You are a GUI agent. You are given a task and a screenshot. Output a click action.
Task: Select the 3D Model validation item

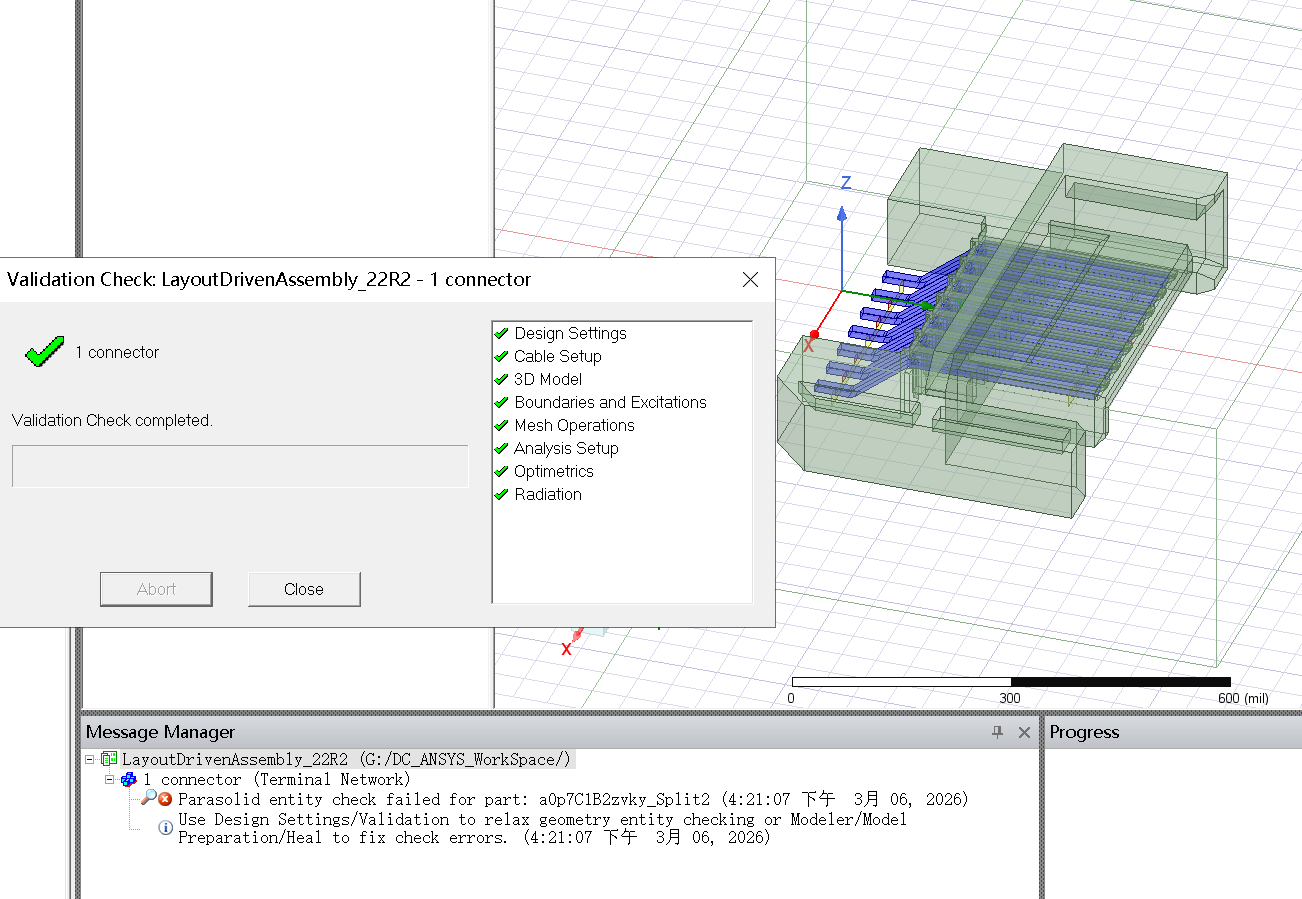(547, 379)
